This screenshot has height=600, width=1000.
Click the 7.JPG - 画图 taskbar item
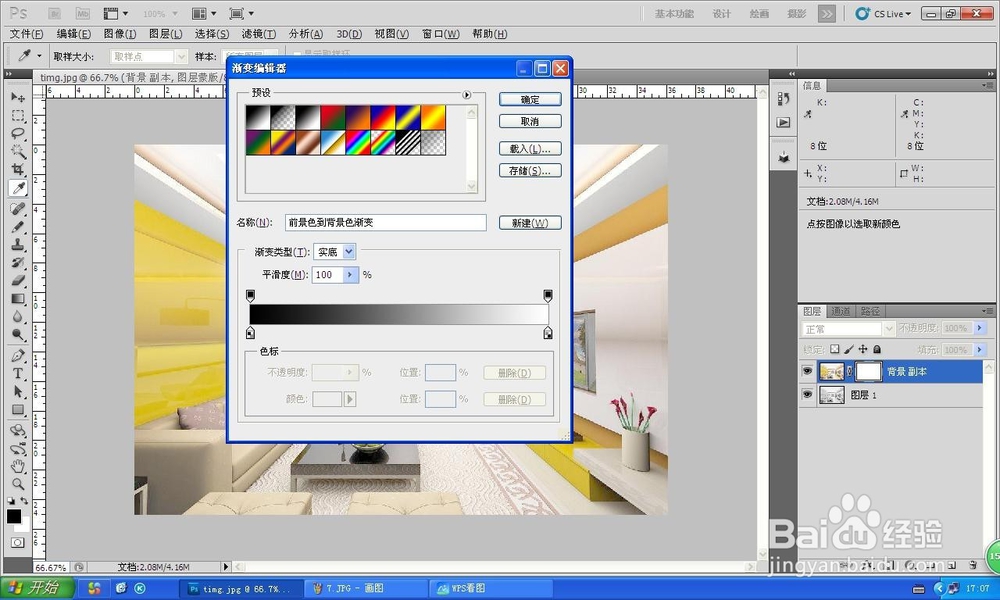(365, 589)
